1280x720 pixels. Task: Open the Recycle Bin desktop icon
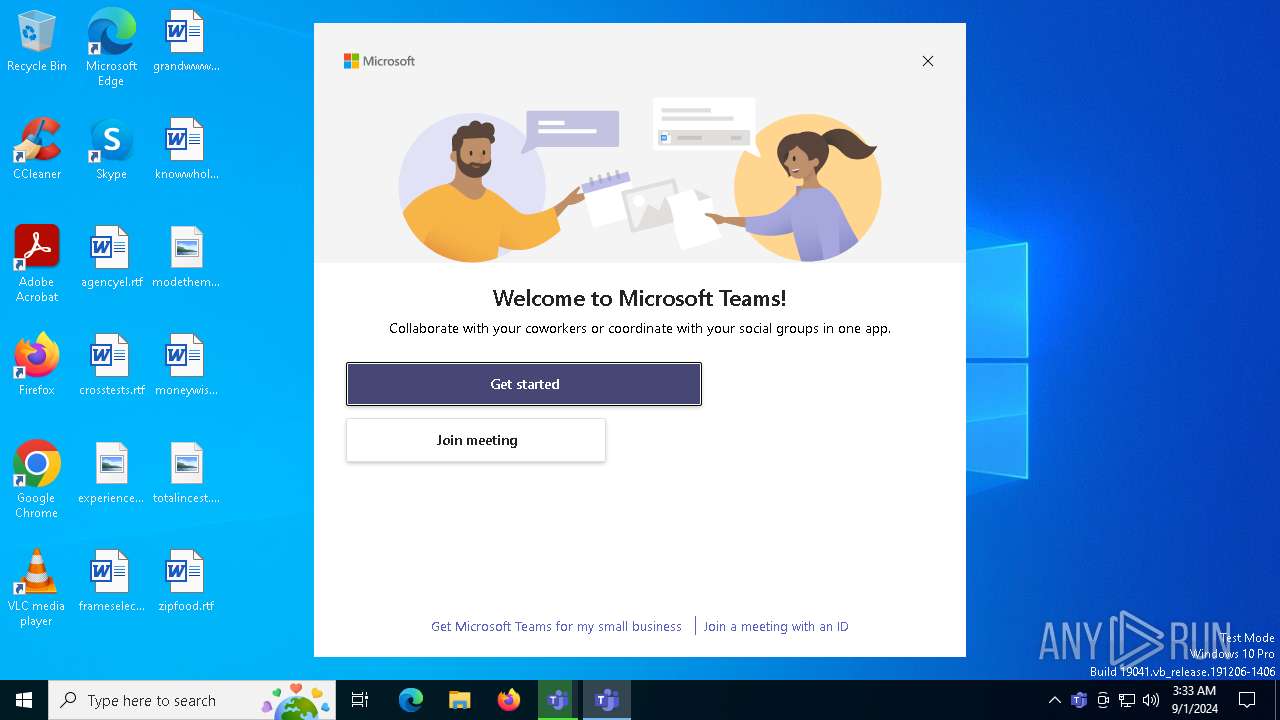pyautogui.click(x=37, y=42)
